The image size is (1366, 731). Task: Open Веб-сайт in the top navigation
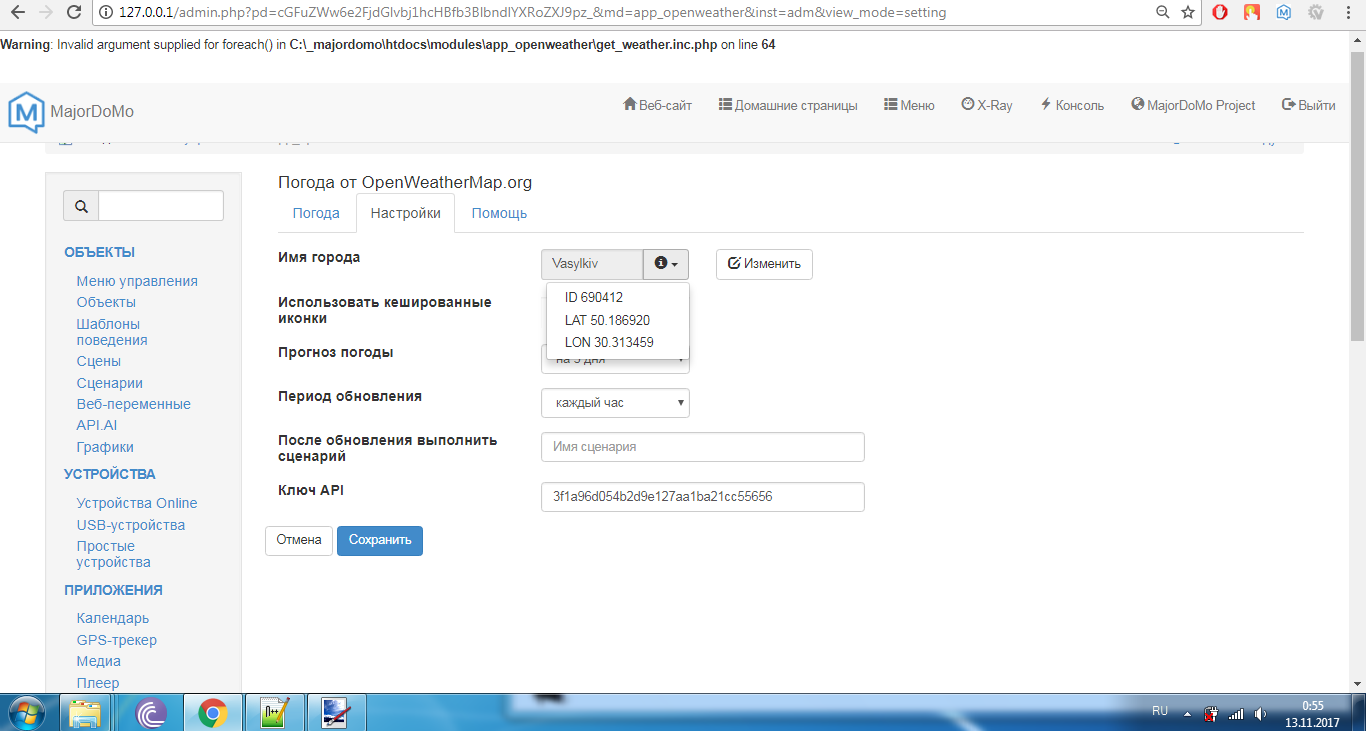657,105
